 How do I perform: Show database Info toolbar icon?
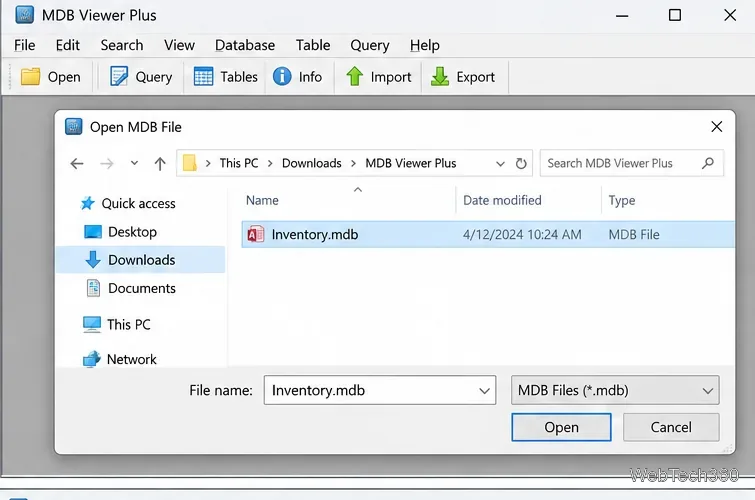point(282,76)
